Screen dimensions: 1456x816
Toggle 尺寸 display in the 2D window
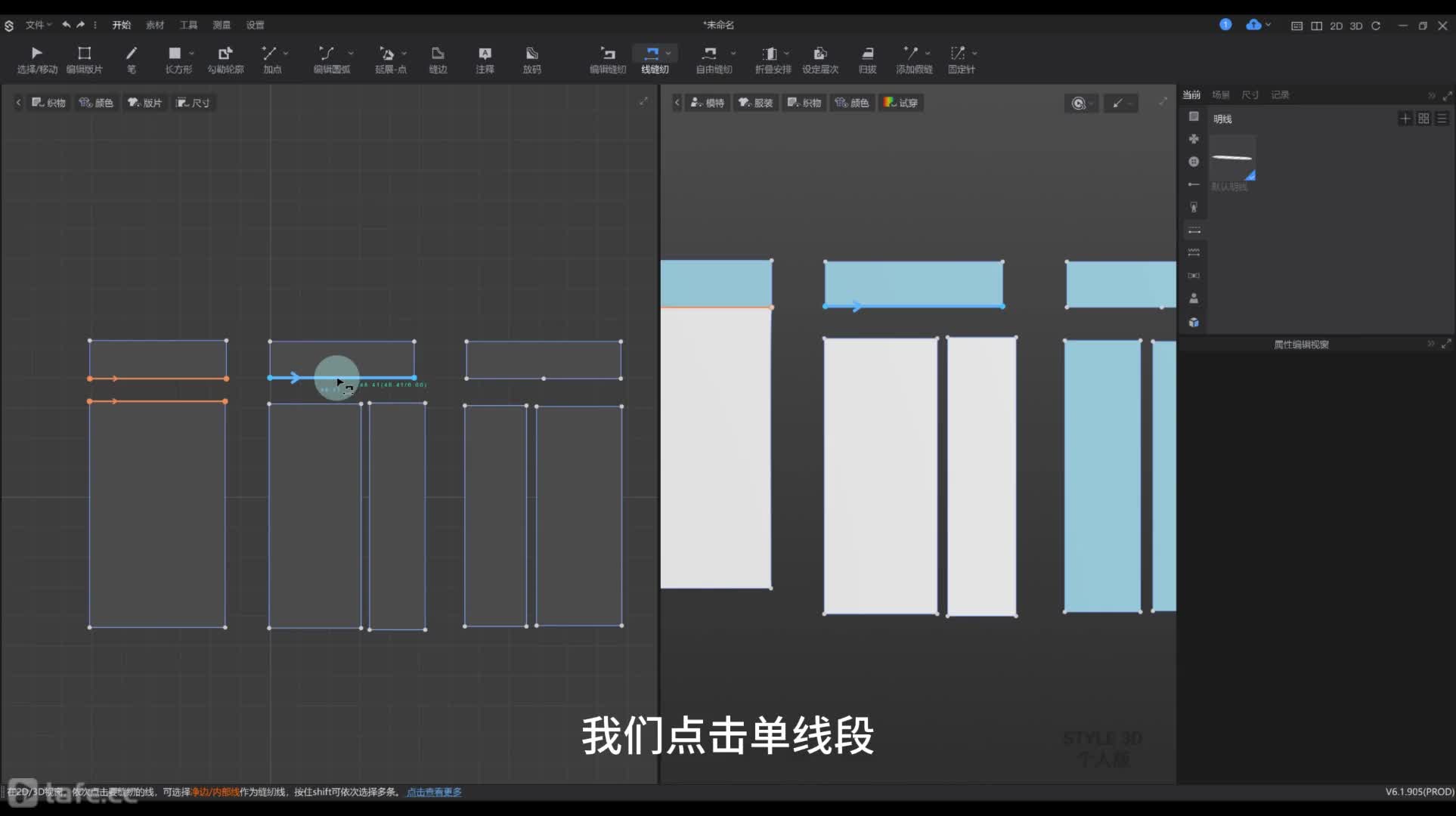(194, 103)
